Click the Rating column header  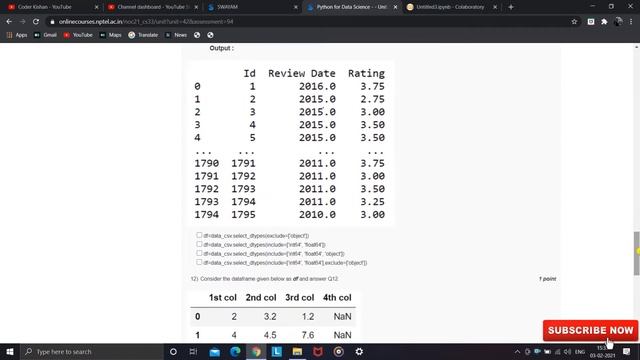(x=366, y=73)
